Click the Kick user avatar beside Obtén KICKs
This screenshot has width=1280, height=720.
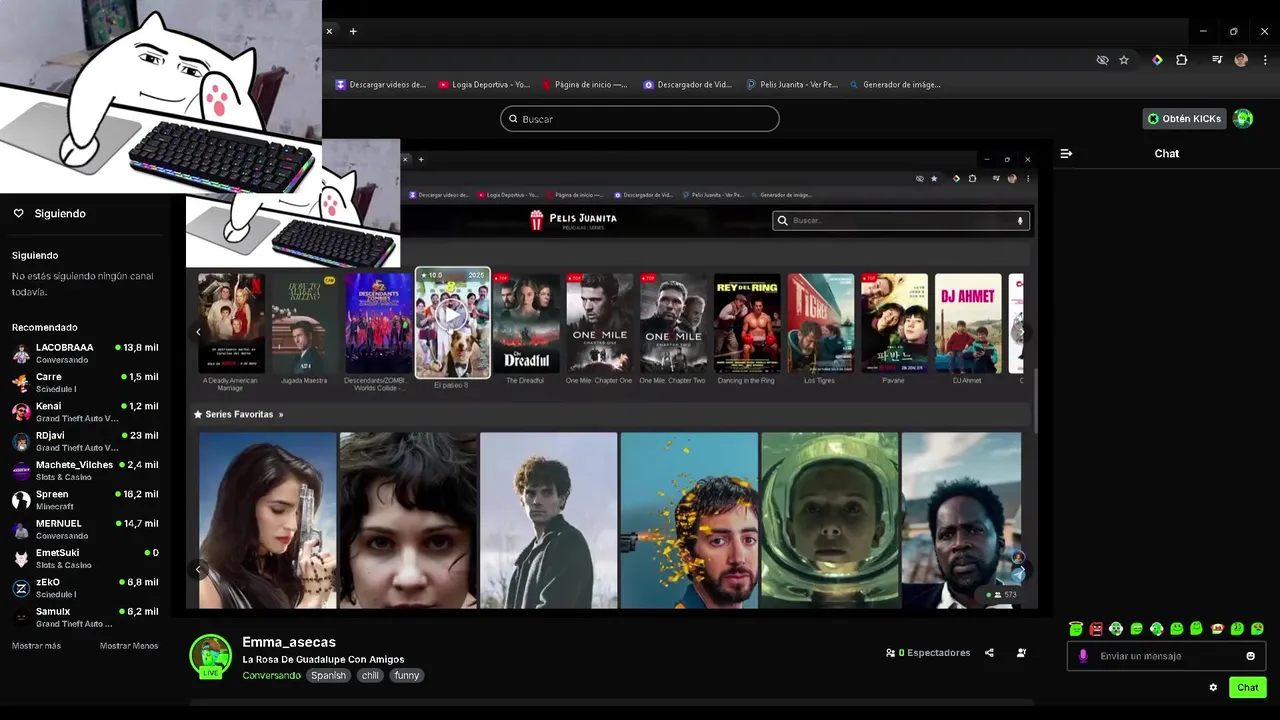pos(1243,118)
